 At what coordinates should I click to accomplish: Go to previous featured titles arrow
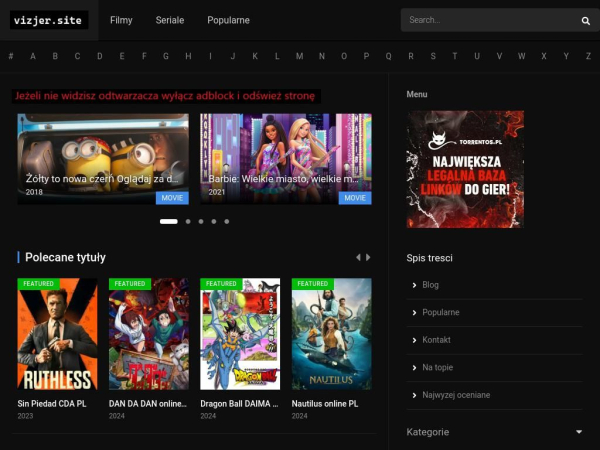(x=358, y=258)
